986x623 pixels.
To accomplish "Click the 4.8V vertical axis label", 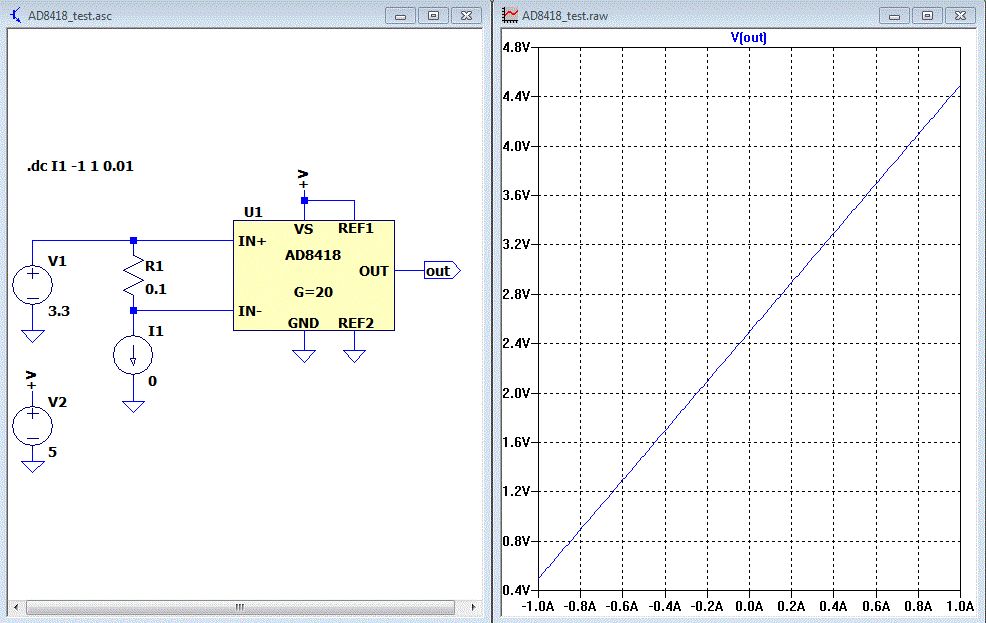I will click(x=516, y=47).
